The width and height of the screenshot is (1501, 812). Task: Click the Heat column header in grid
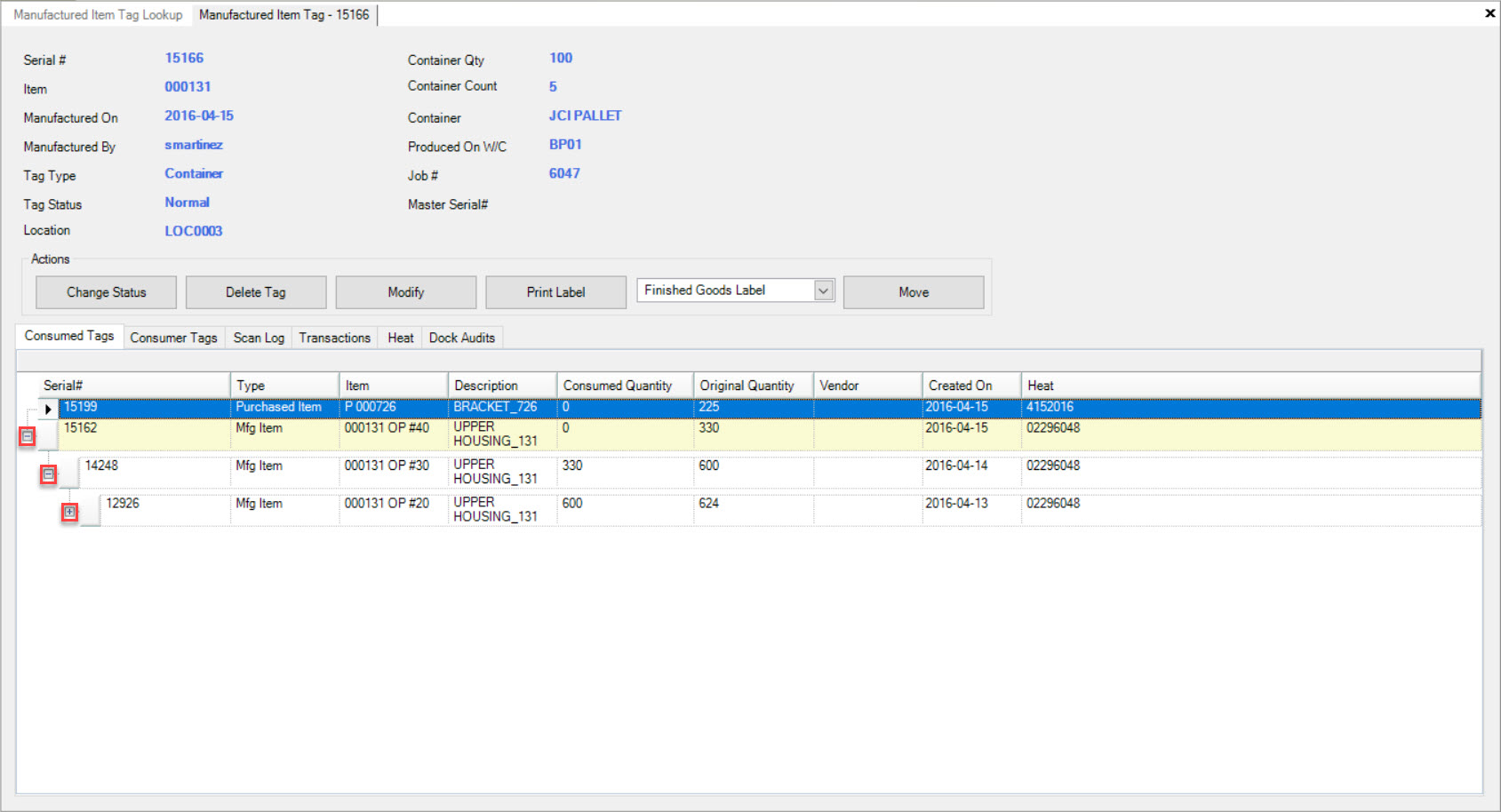coord(1251,386)
